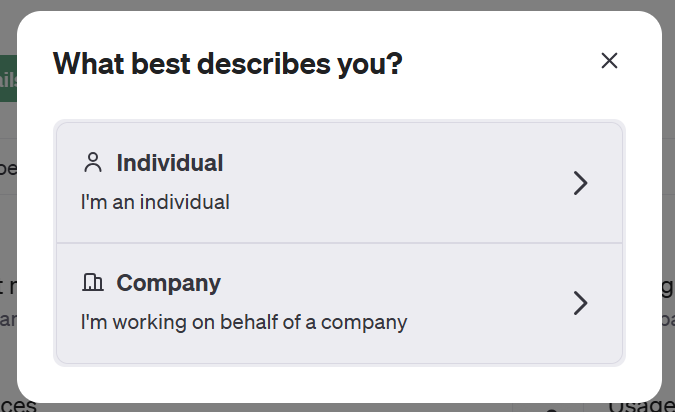Close the 'What best describes you?' dialog
Viewport: 675px width, 412px height.
pos(609,61)
